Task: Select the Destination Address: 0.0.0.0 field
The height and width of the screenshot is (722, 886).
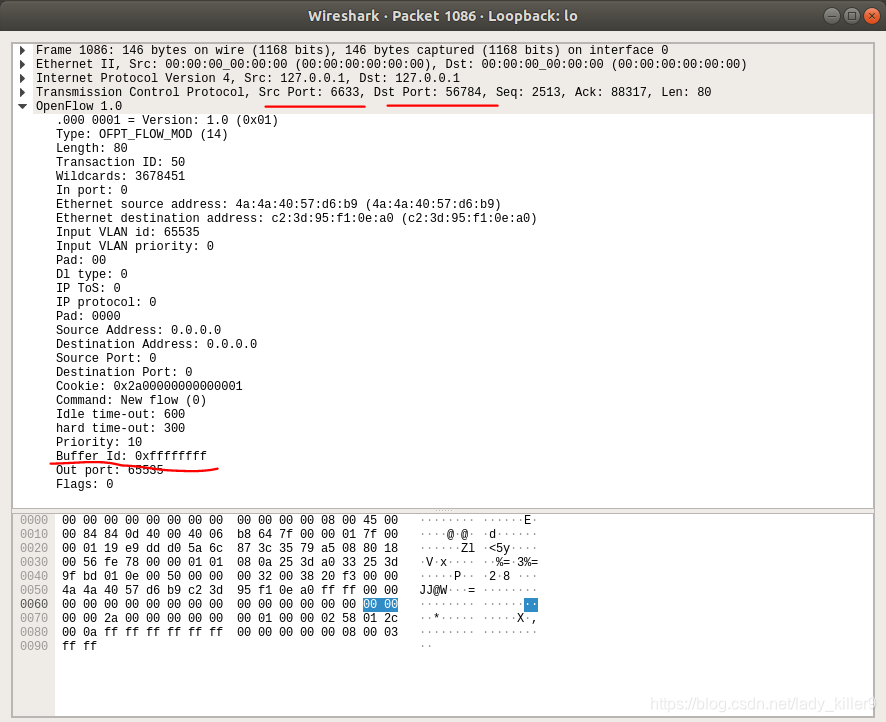Action: [157, 344]
